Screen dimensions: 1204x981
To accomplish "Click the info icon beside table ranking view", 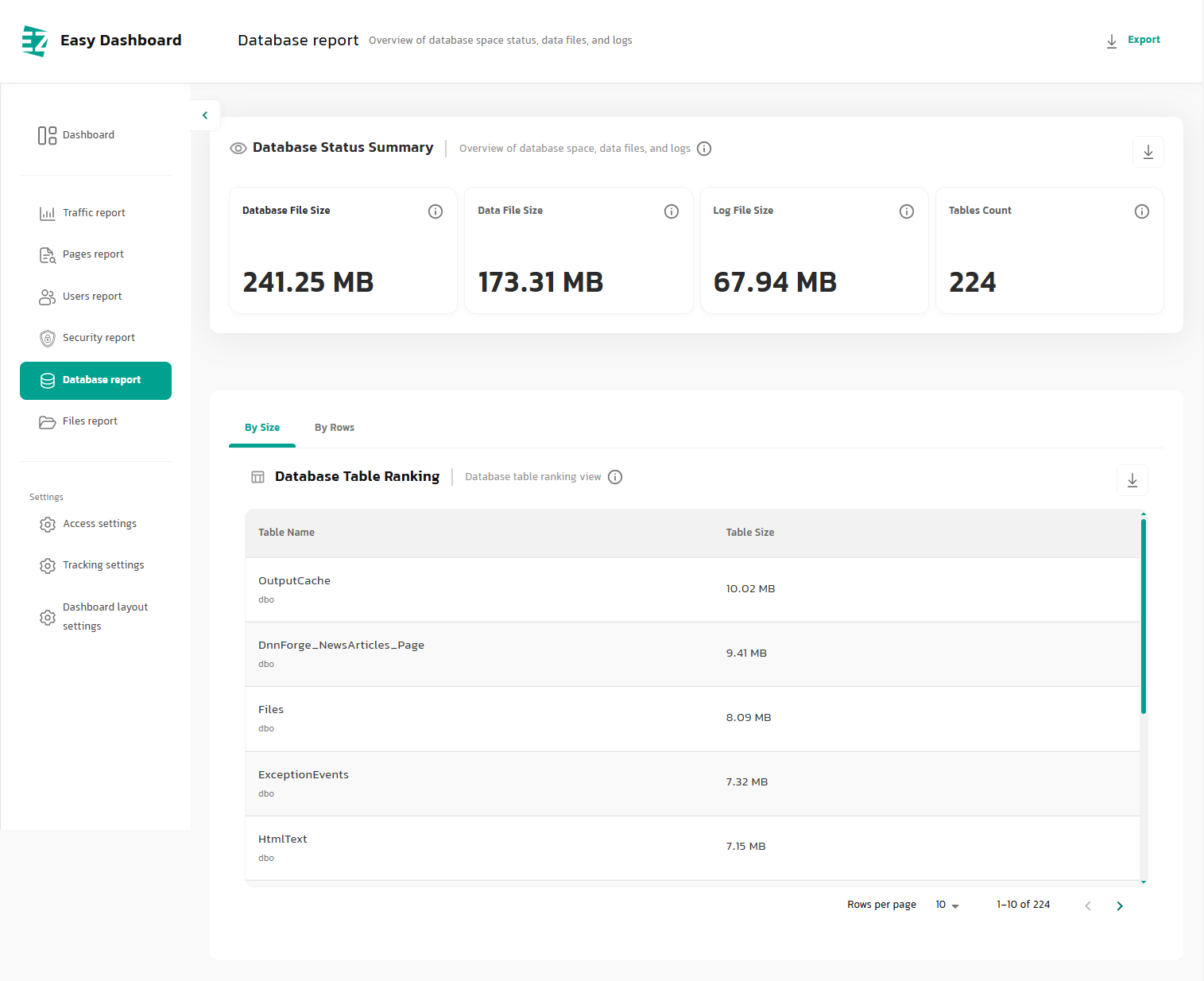I will coord(615,477).
